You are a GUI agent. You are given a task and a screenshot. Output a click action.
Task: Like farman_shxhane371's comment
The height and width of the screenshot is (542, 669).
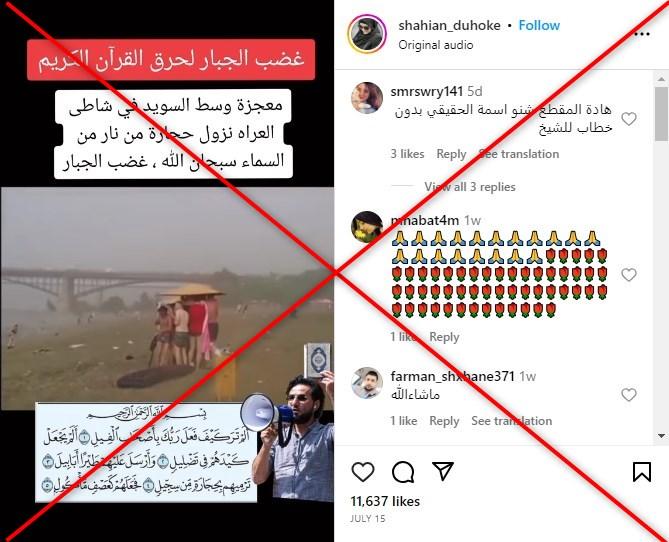tap(628, 395)
